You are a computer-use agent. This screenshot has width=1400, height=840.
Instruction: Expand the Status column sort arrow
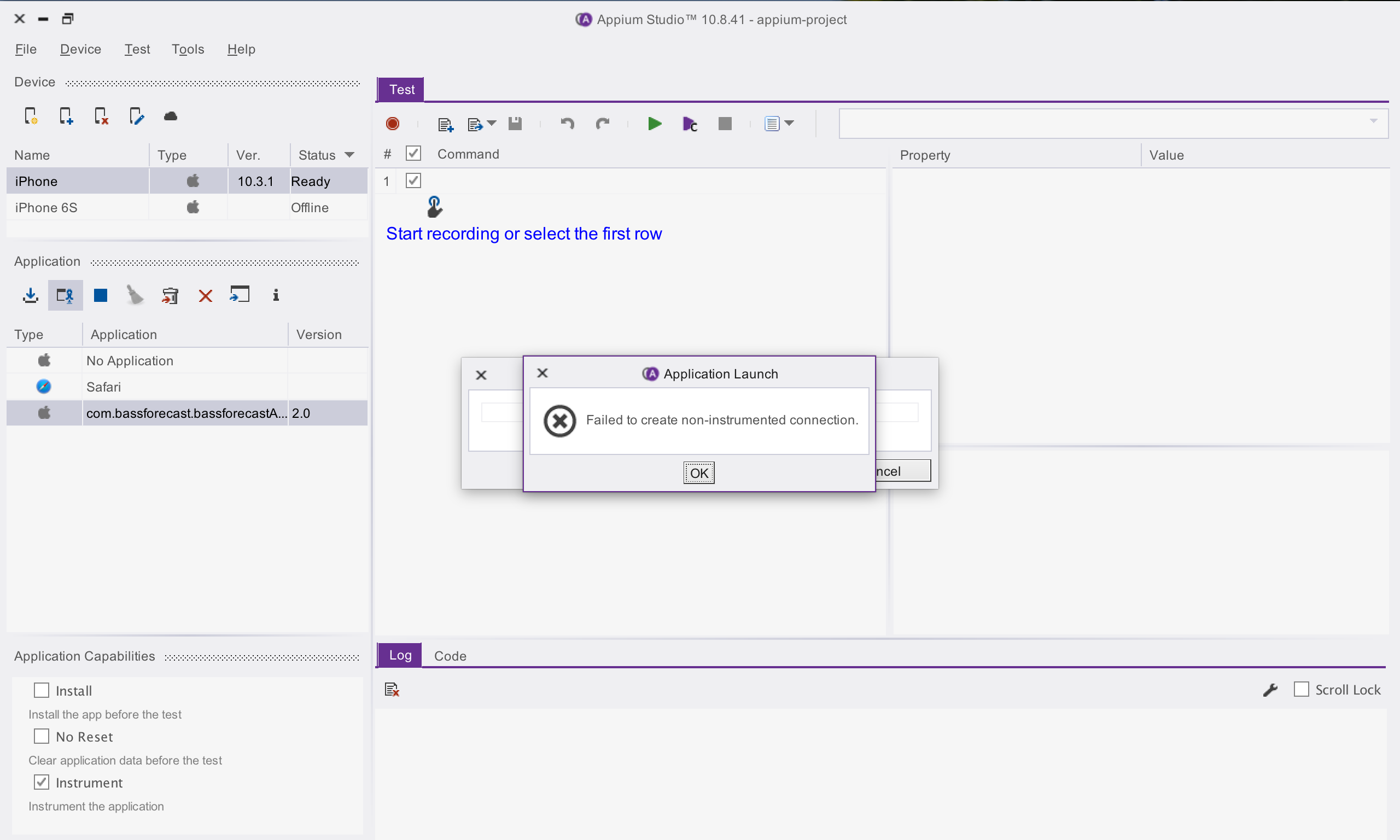349,155
